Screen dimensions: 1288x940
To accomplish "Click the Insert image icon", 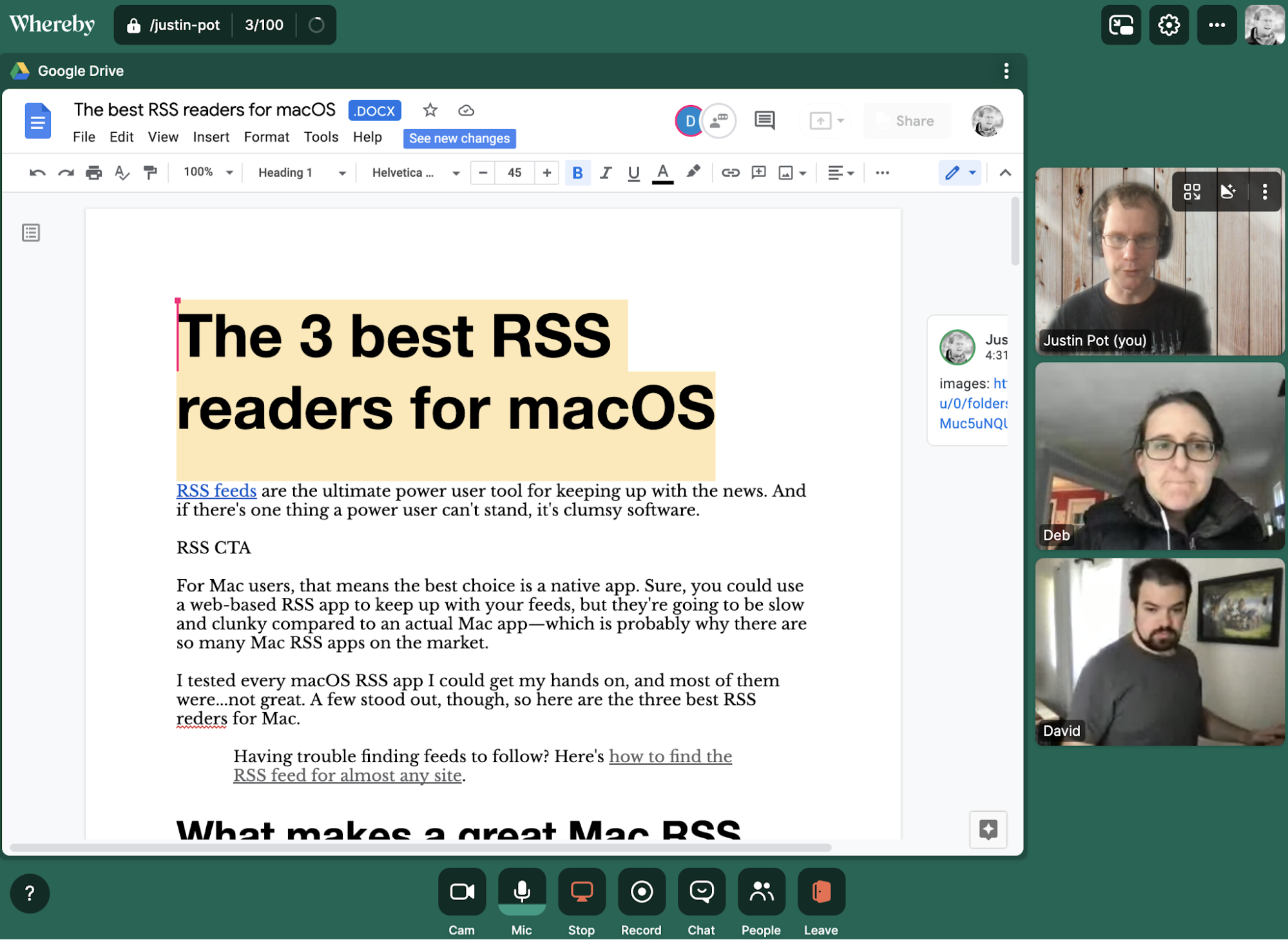I will pos(786,172).
